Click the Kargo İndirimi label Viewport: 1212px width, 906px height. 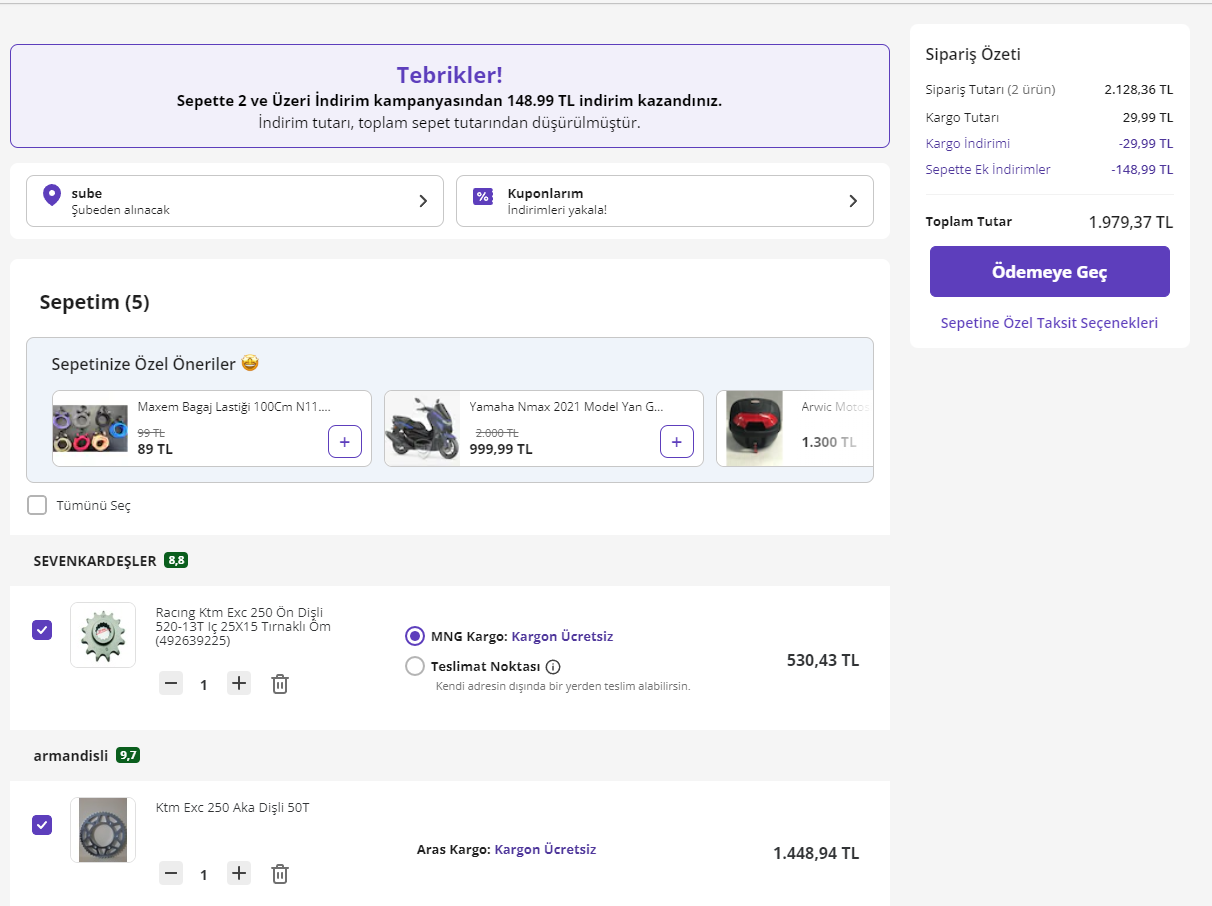[968, 144]
